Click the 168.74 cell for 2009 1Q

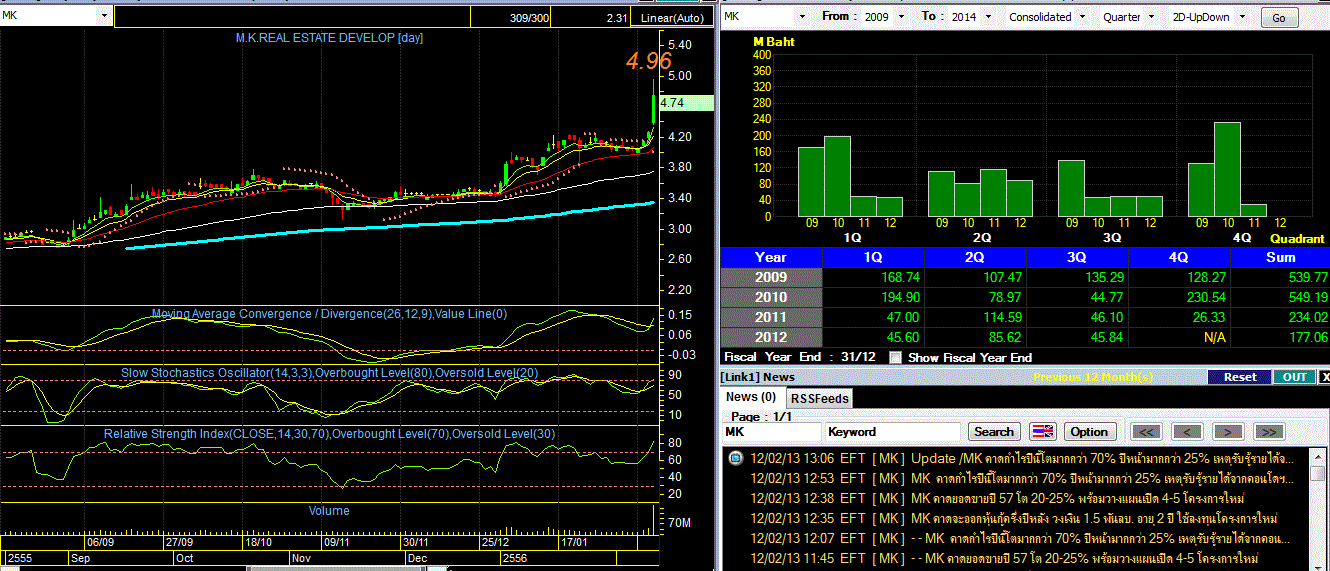coord(873,277)
